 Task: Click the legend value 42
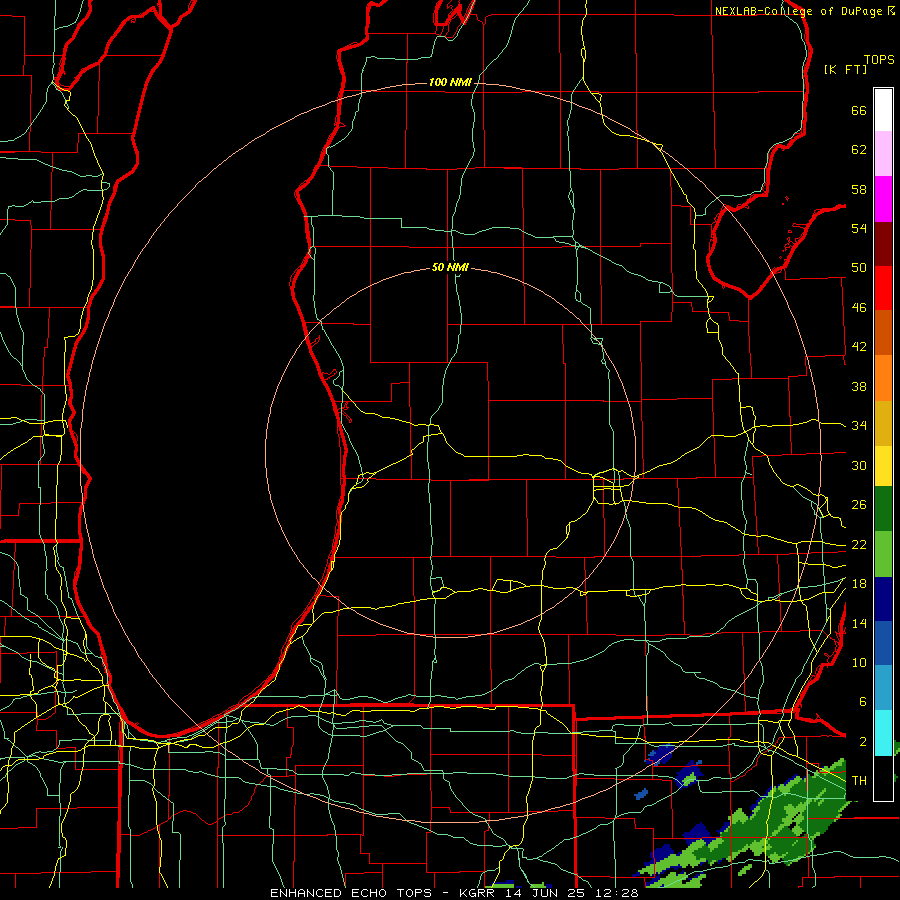click(859, 347)
